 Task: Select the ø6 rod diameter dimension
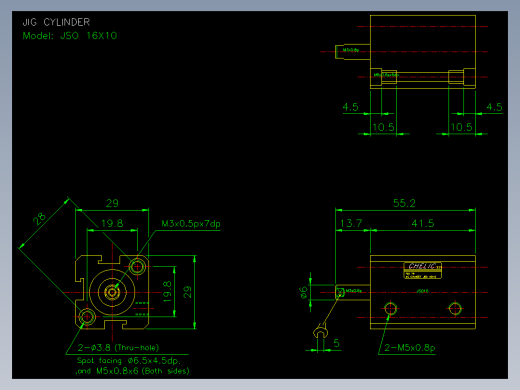tap(303, 292)
